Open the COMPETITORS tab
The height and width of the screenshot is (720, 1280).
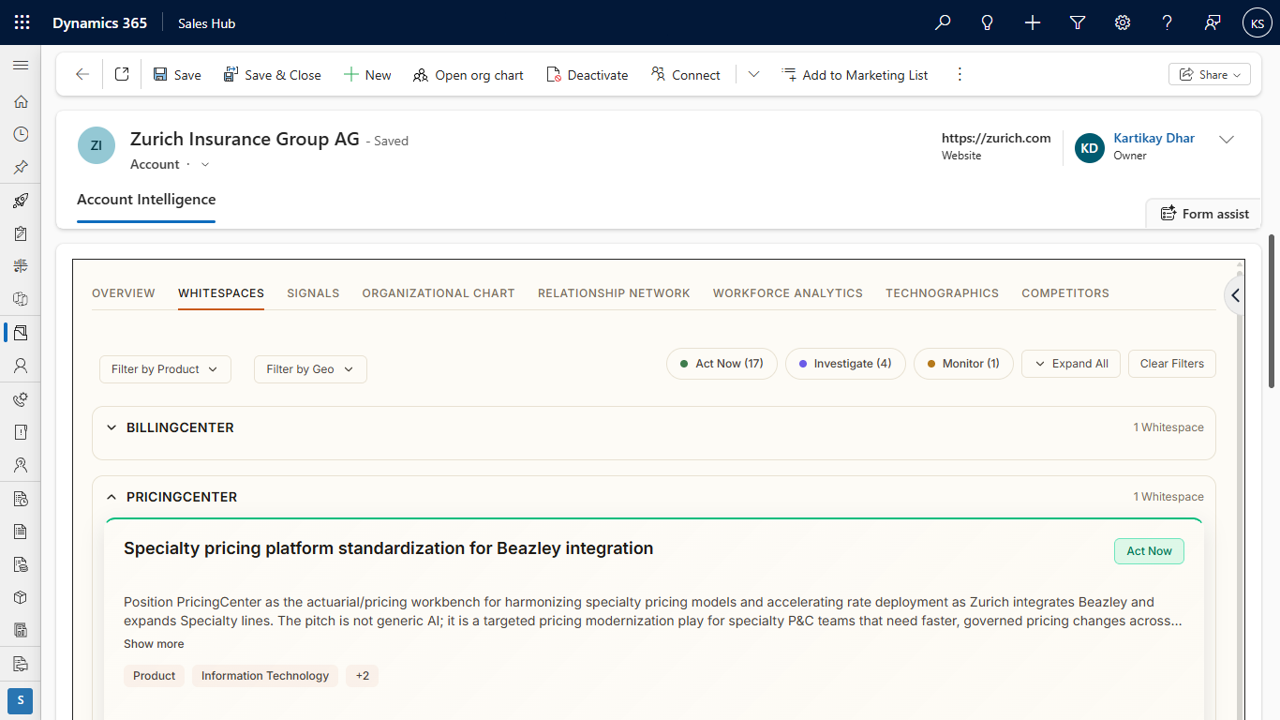1065,293
